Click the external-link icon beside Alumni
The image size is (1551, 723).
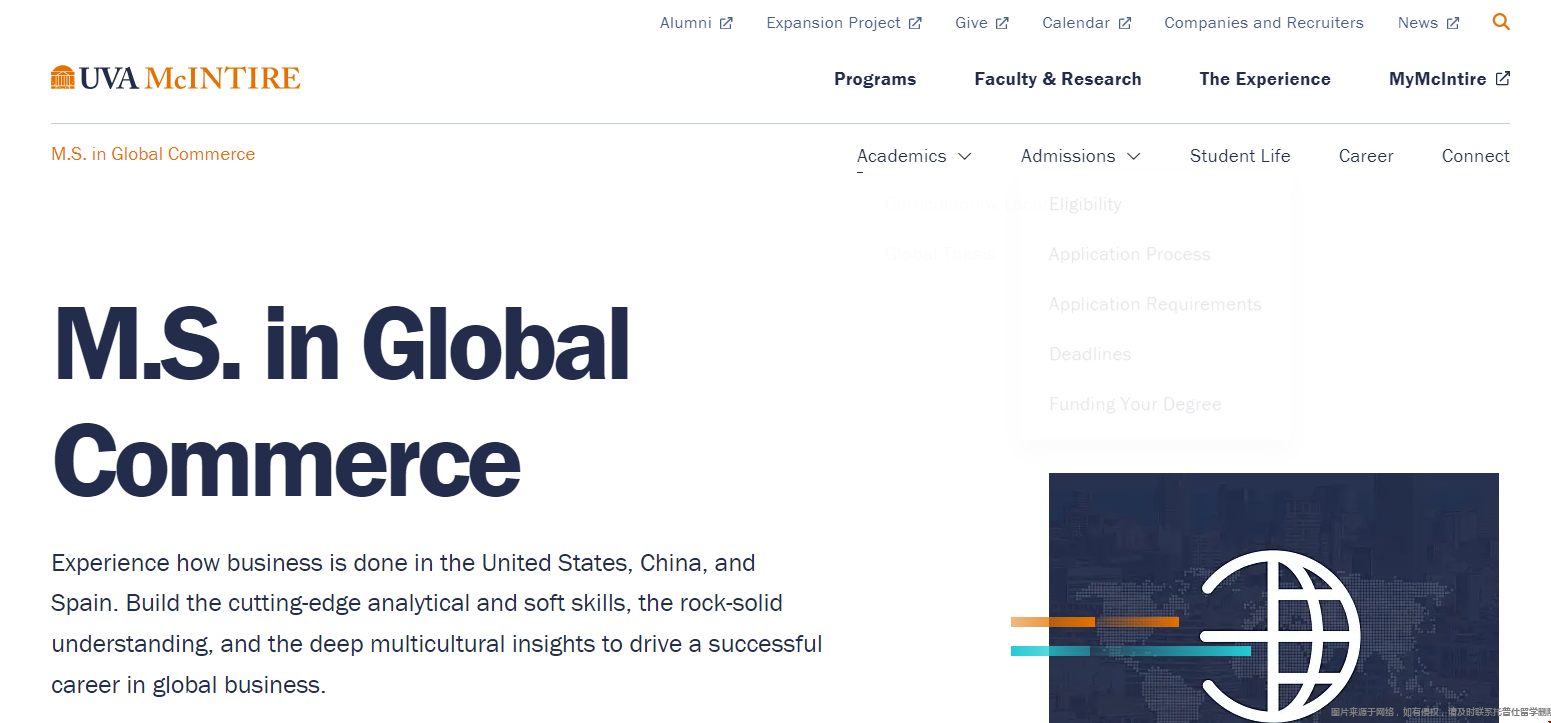click(x=727, y=23)
